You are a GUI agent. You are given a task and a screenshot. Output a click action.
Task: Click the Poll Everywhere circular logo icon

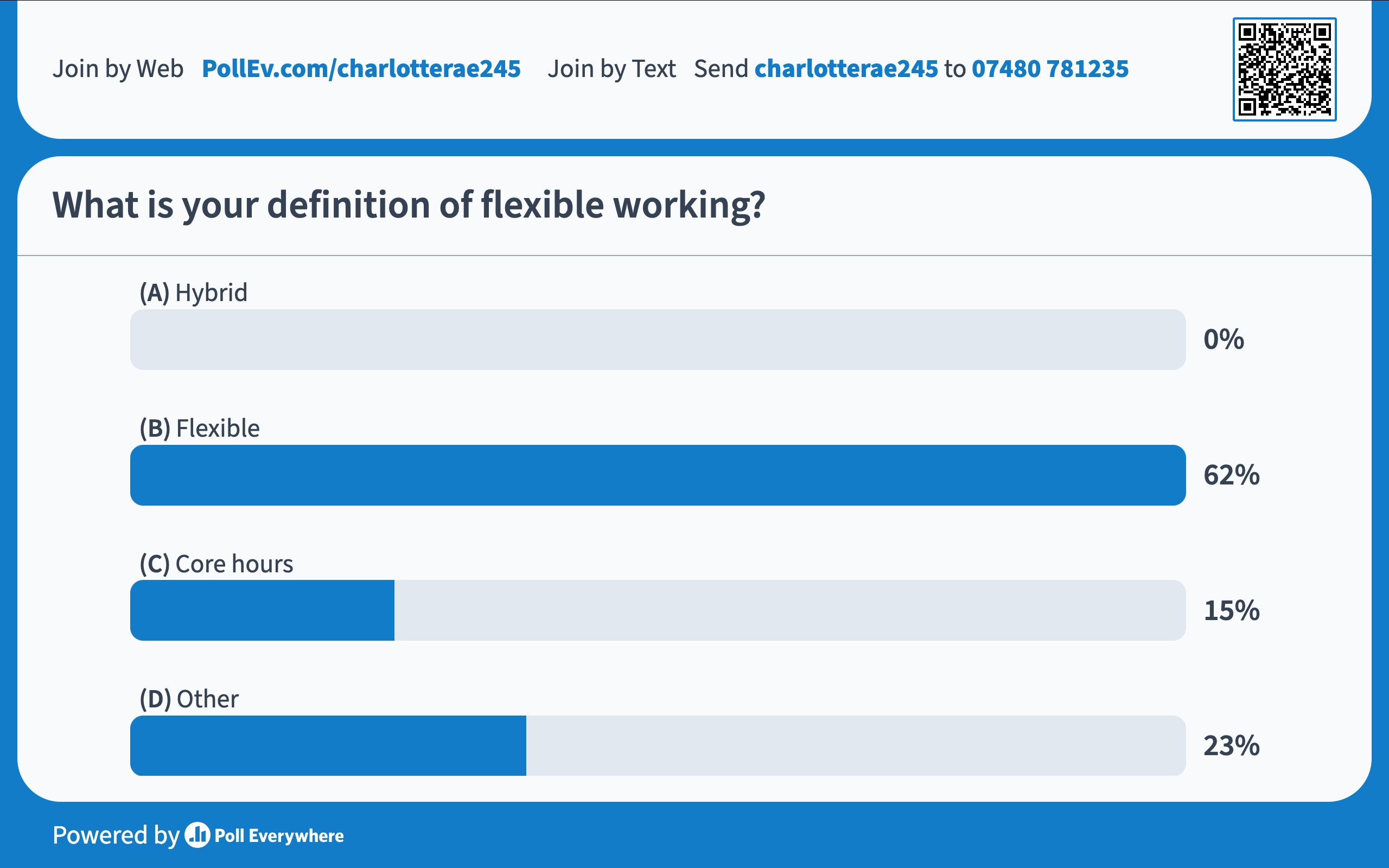pos(197,835)
